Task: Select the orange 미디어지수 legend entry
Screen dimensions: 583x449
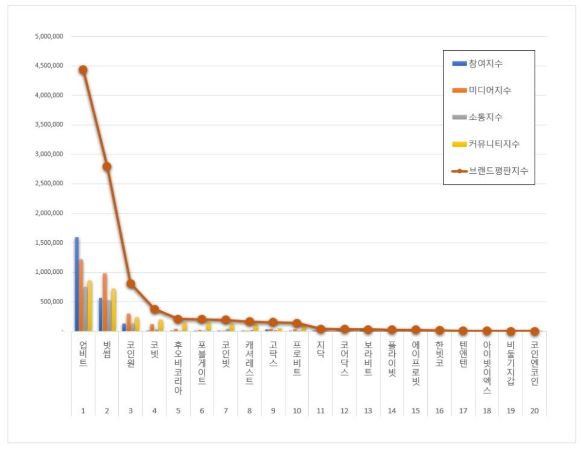Action: (481, 90)
